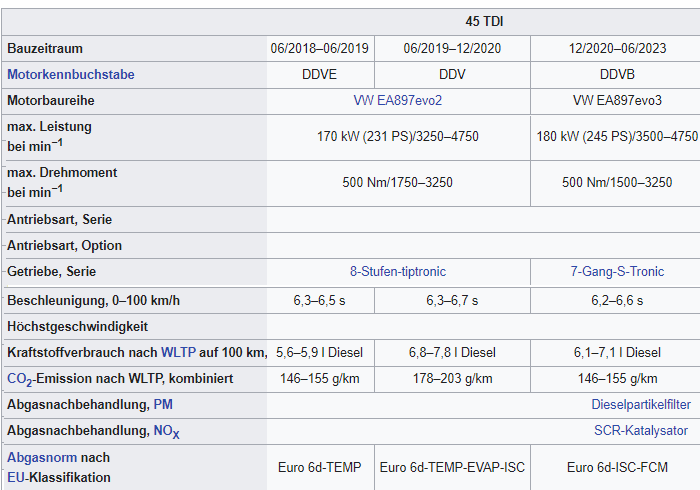The image size is (700, 490).
Task: Open the 7-Gang-S-Tronic link
Action: [617, 271]
